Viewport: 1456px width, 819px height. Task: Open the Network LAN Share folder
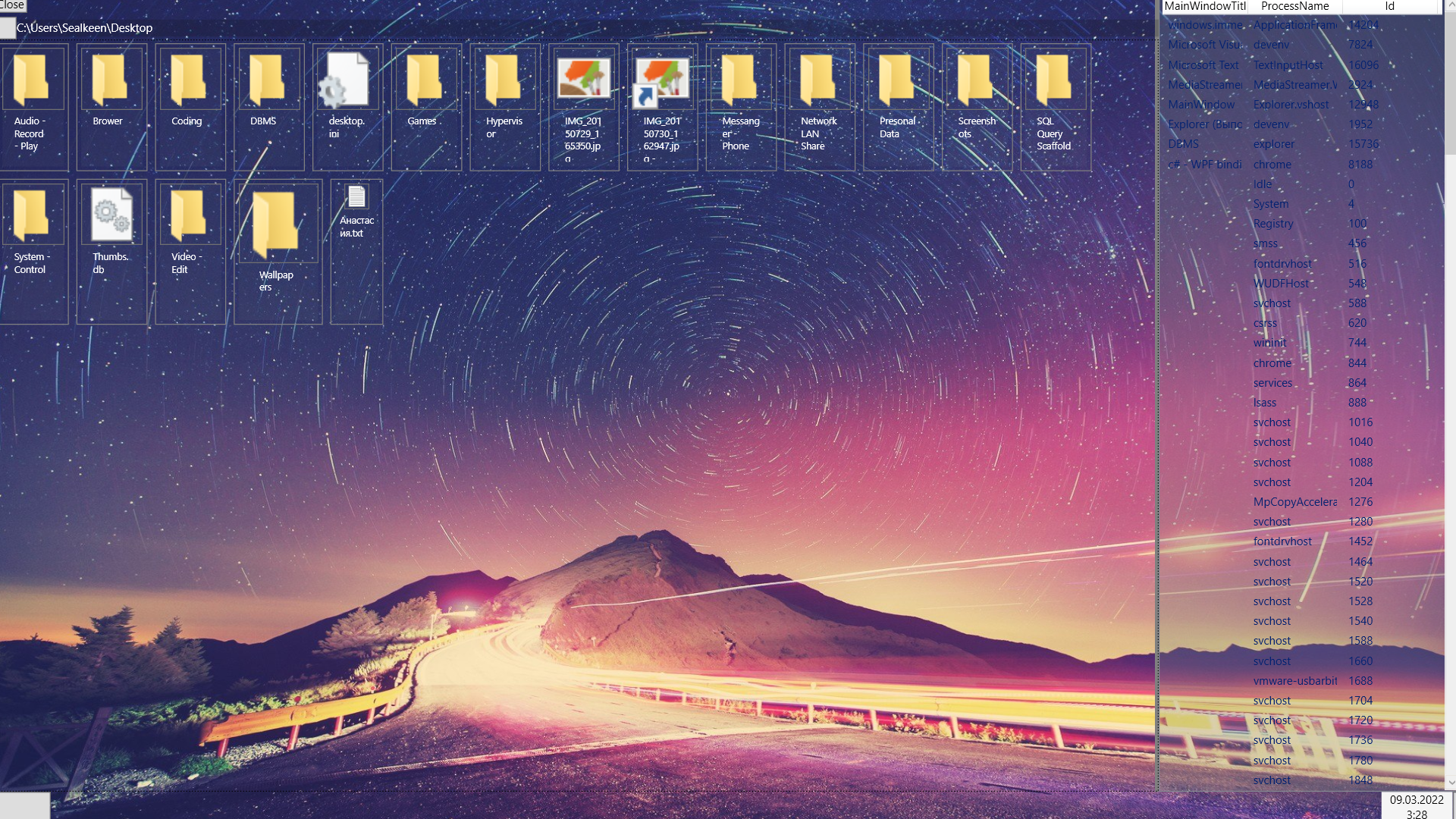click(817, 80)
